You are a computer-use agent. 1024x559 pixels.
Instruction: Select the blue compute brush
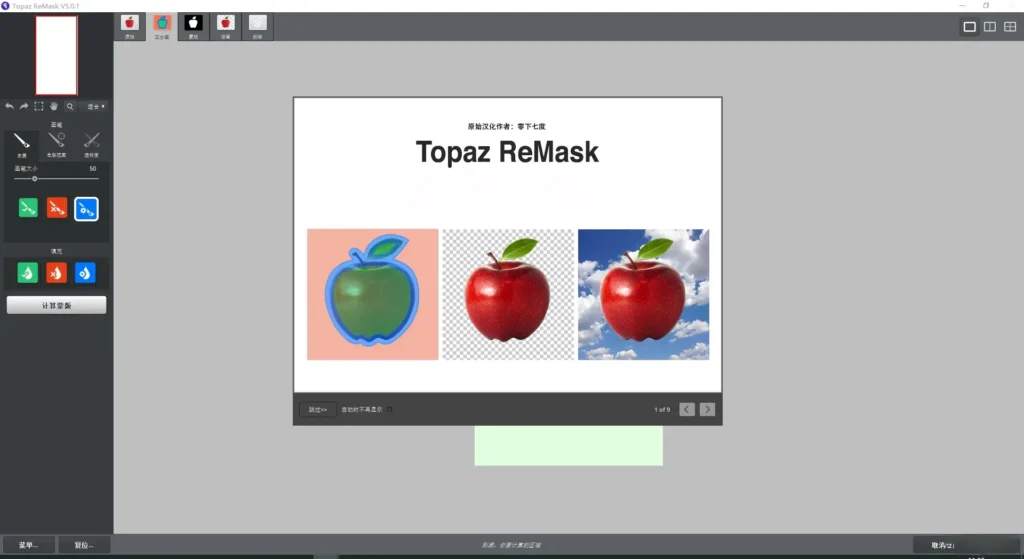coord(86,209)
